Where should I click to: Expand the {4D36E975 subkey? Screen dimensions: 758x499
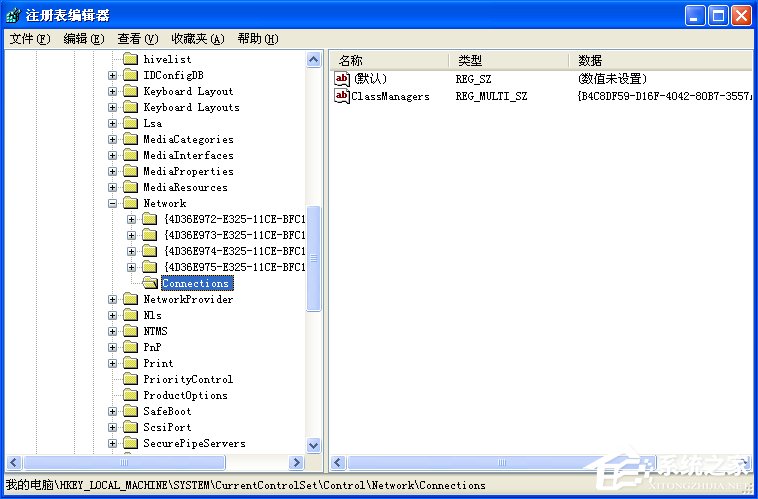[x=131, y=267]
